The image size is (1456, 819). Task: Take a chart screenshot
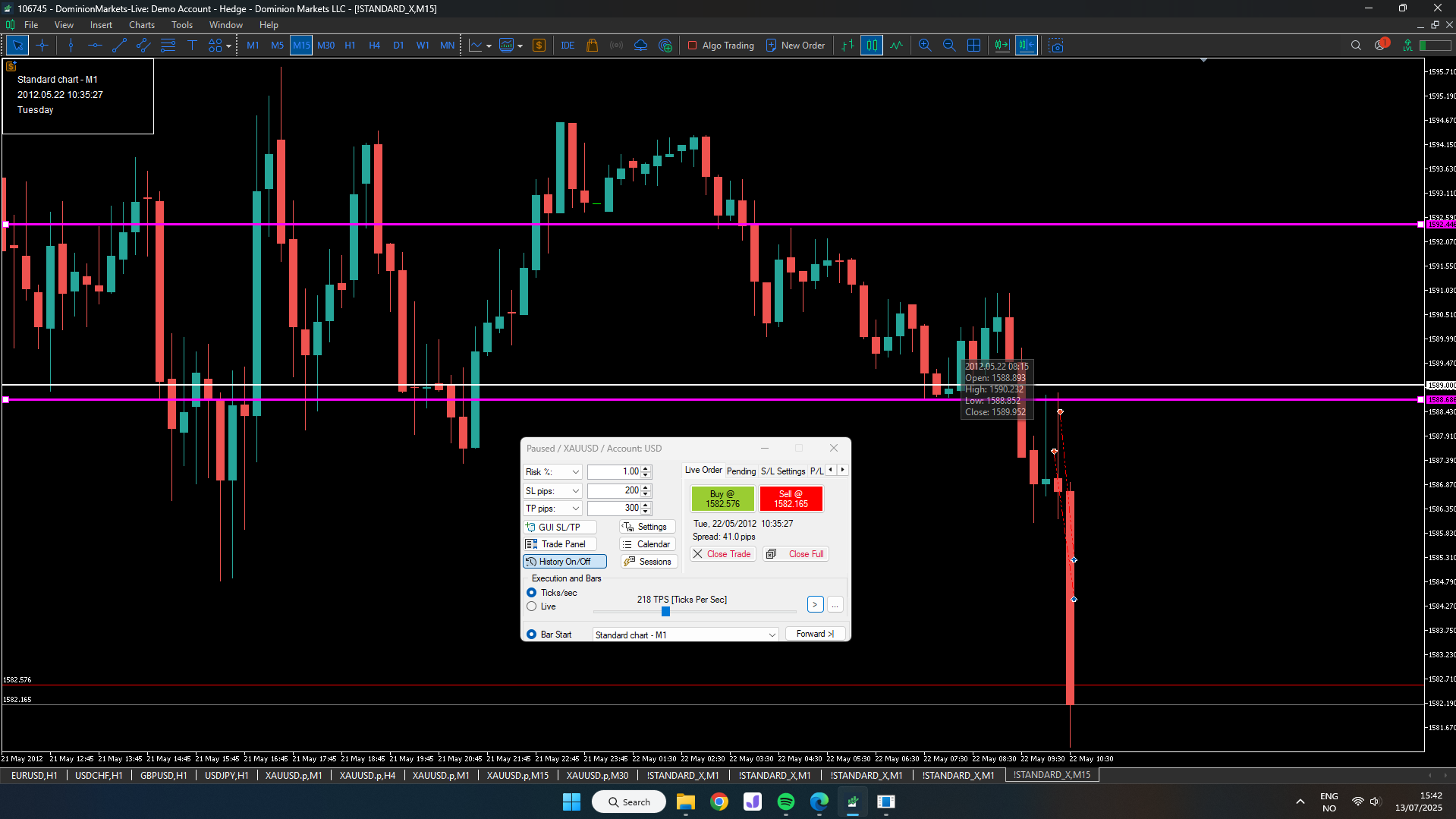(1056, 46)
